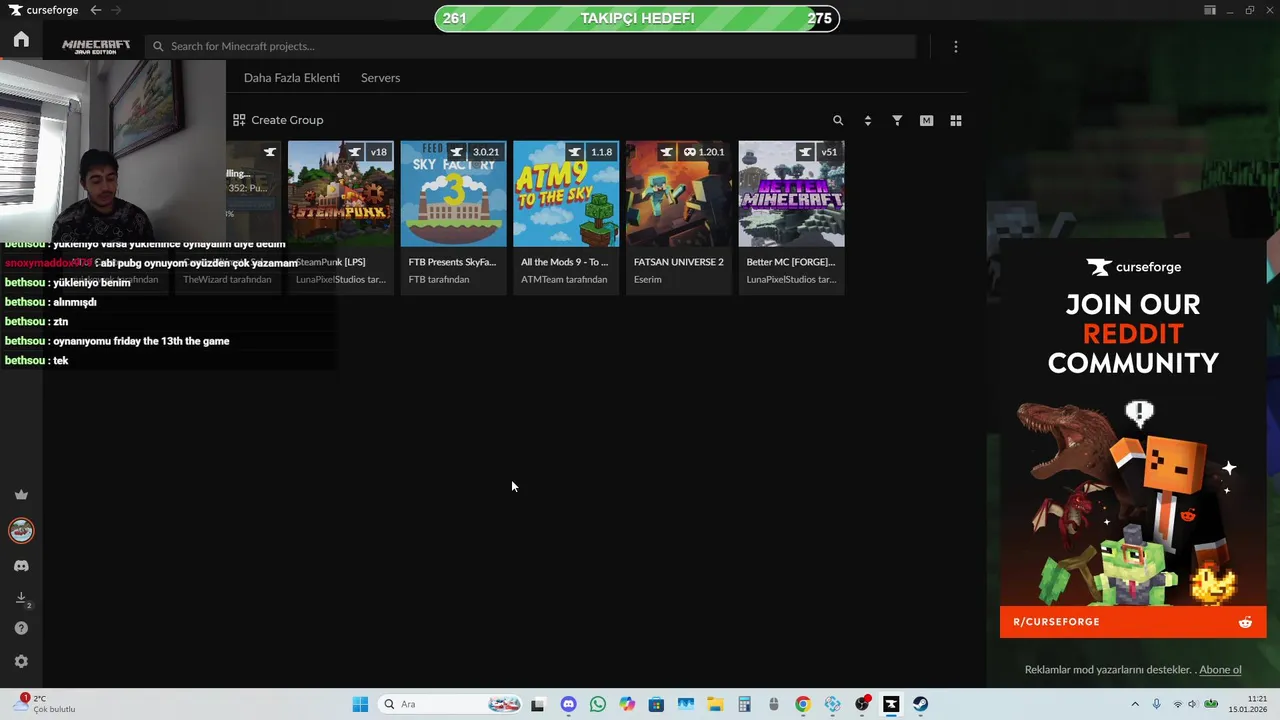This screenshot has width=1280, height=720.
Task: Open Discord from the taskbar
Action: click(568, 704)
